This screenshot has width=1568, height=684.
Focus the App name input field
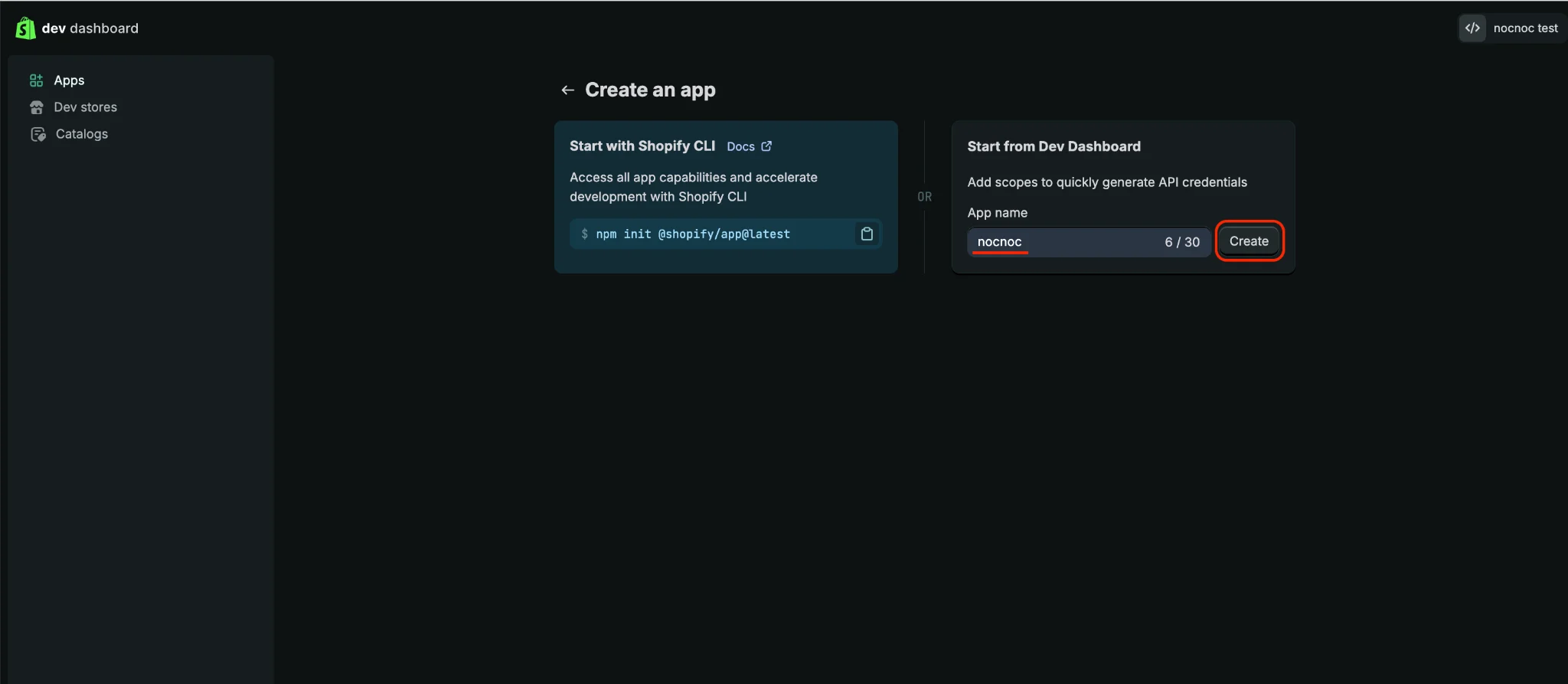(x=1088, y=242)
